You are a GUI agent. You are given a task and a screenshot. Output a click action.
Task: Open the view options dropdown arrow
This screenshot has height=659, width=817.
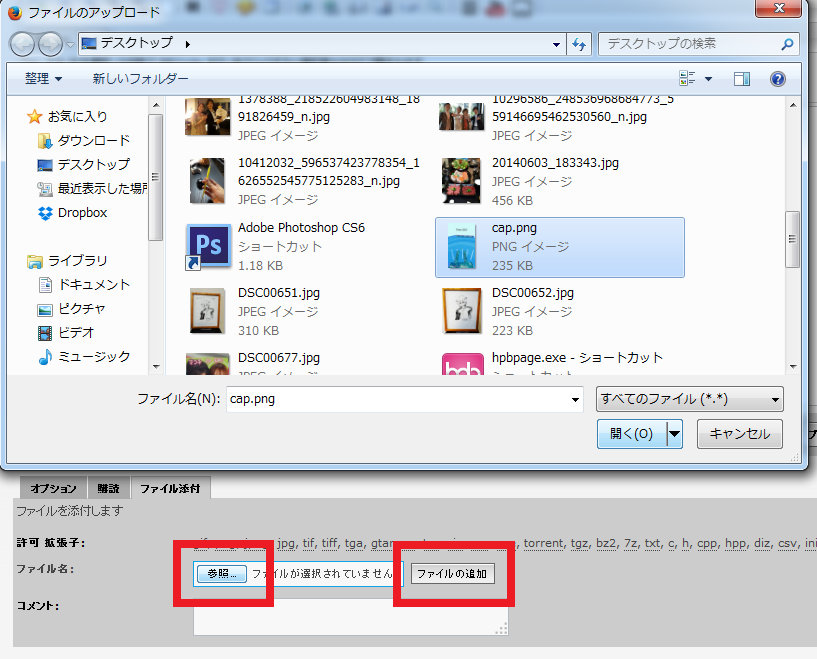(709, 79)
